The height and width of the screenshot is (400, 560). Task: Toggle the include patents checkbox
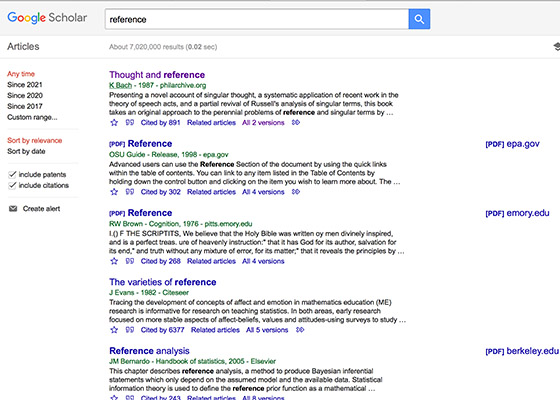pos(12,174)
